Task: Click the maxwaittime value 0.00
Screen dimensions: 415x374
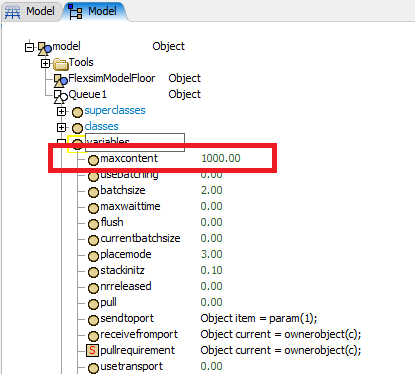Action: pos(211,206)
